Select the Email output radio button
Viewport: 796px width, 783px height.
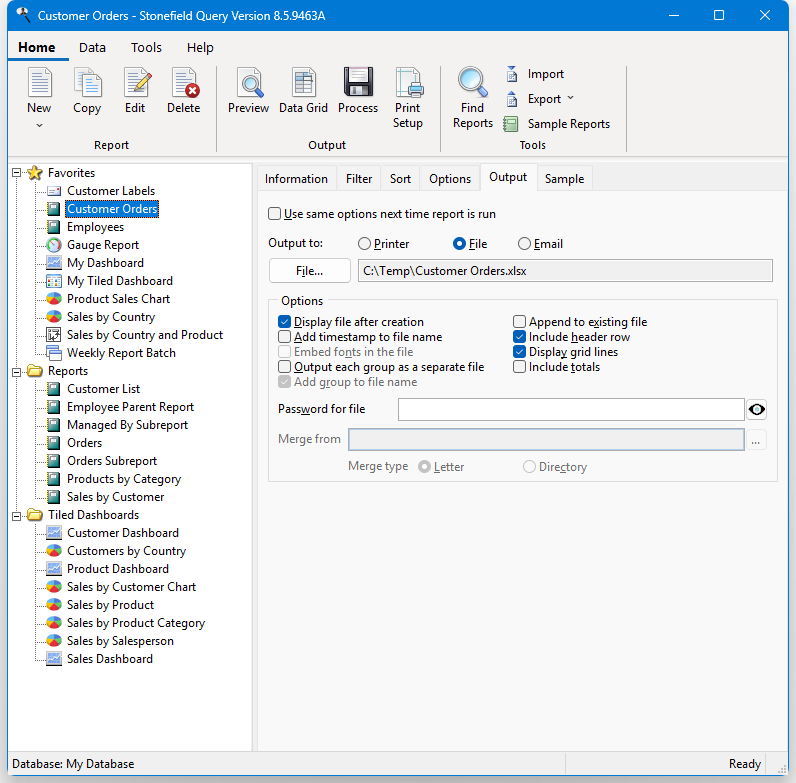524,244
